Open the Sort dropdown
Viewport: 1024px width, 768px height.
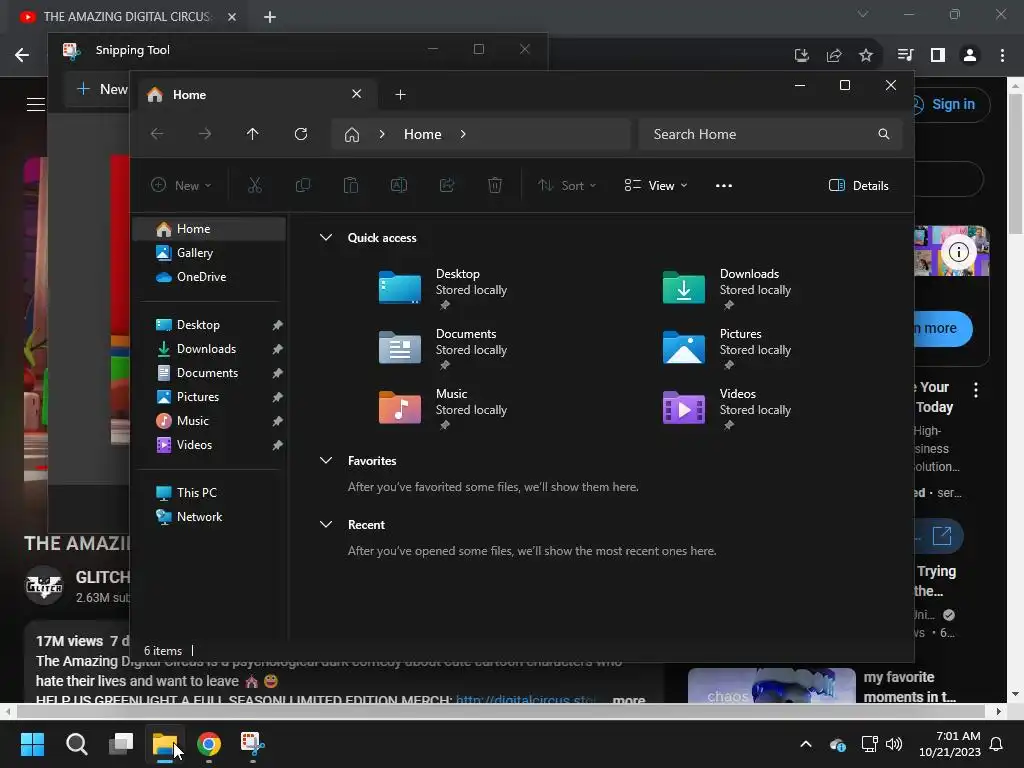pos(567,185)
